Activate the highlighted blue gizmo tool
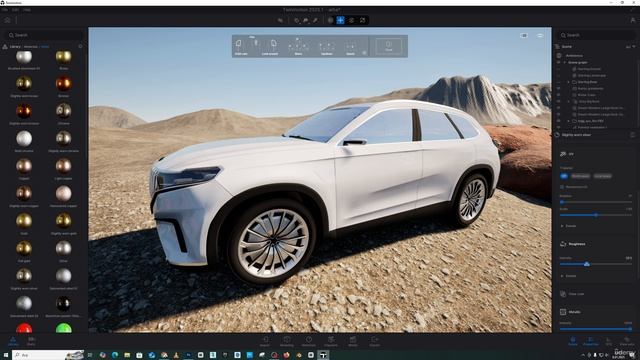The width and height of the screenshot is (640, 360). click(340, 20)
